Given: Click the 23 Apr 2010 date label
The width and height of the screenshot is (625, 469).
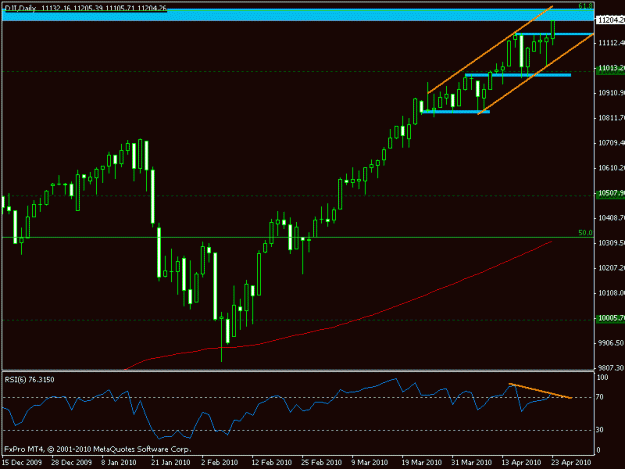Looking at the screenshot, I should 571,463.
